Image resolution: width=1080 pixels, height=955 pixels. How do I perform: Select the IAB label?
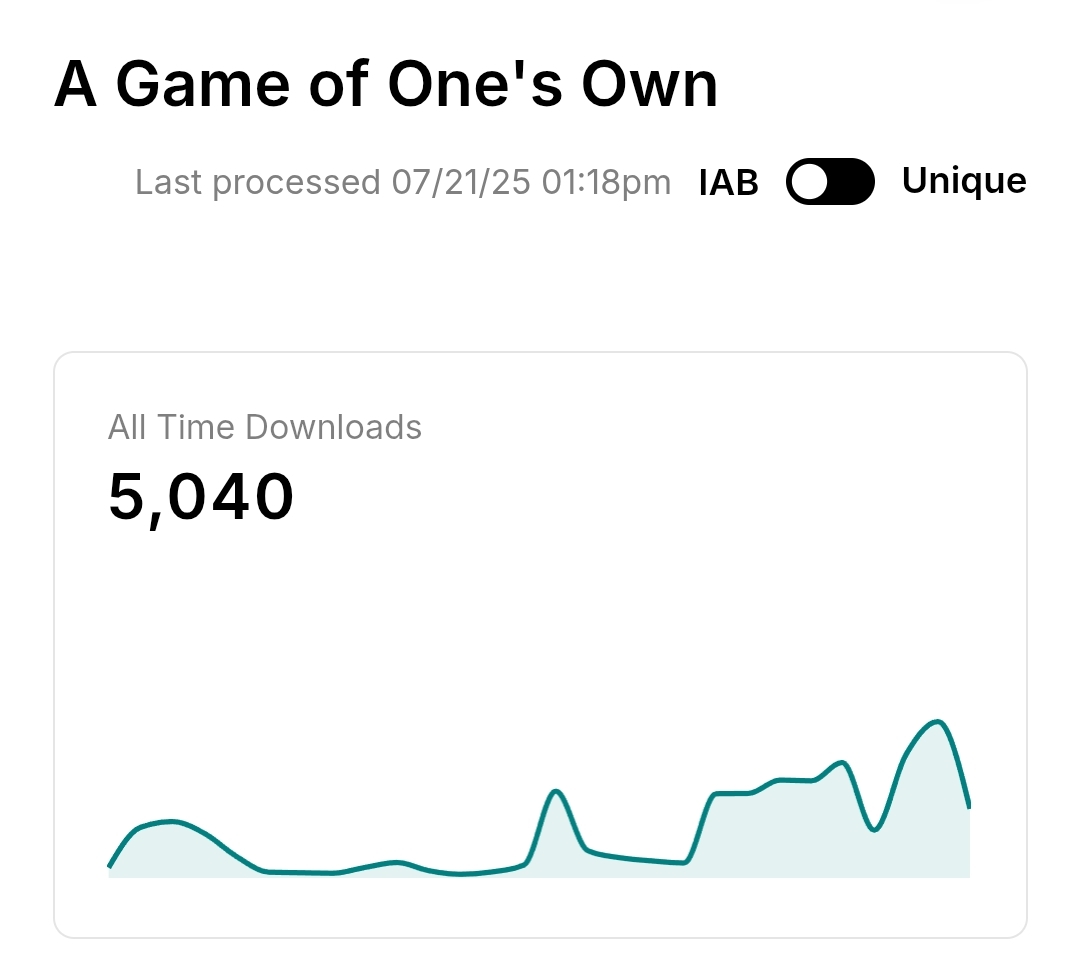point(728,183)
